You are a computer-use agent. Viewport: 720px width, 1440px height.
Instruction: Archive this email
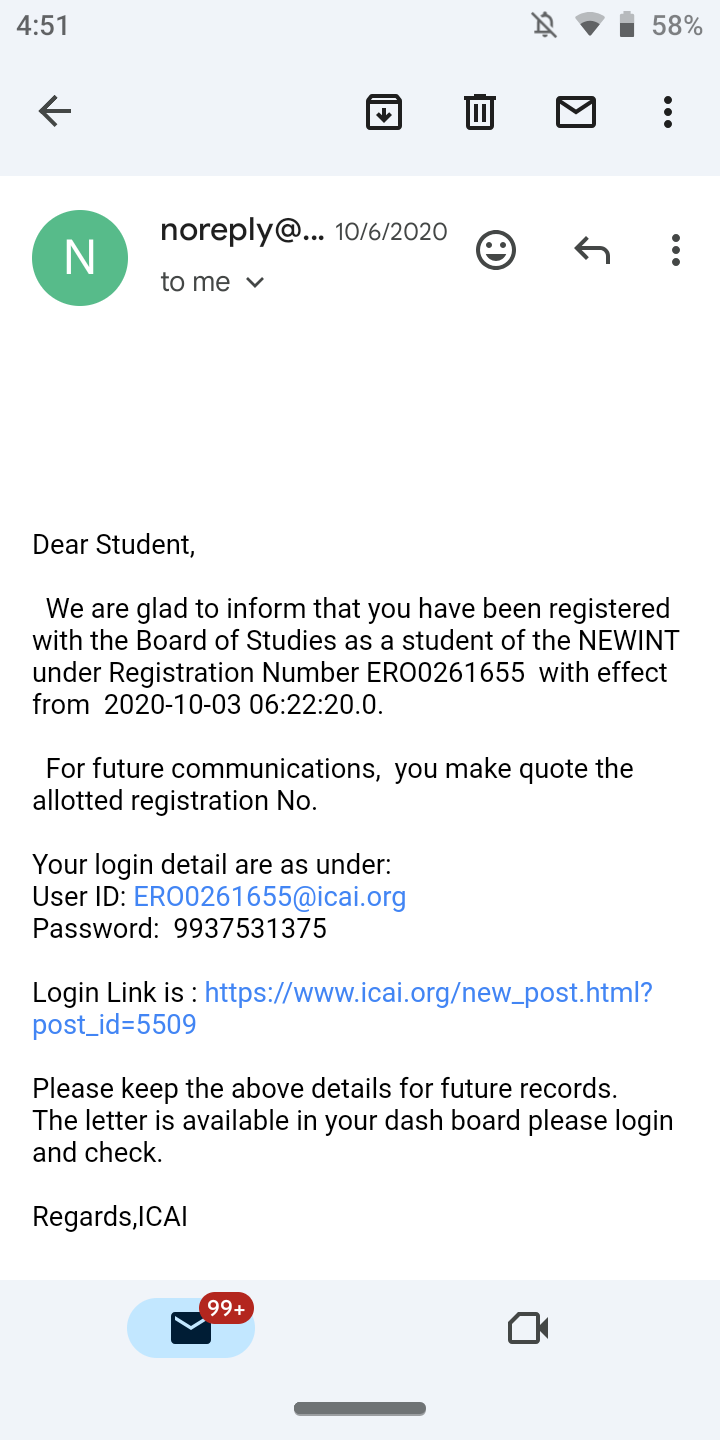(x=384, y=111)
